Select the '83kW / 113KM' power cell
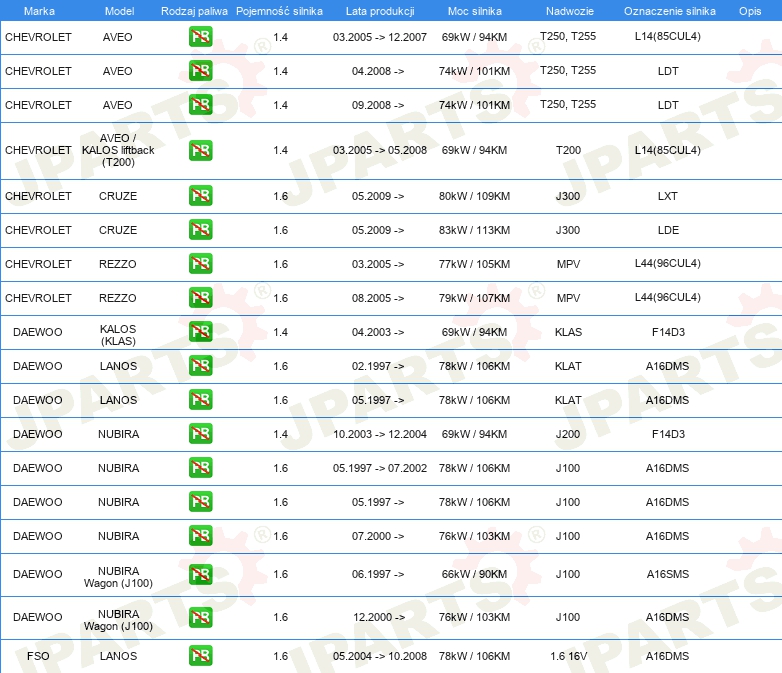The width and height of the screenshot is (782, 673). click(x=474, y=230)
